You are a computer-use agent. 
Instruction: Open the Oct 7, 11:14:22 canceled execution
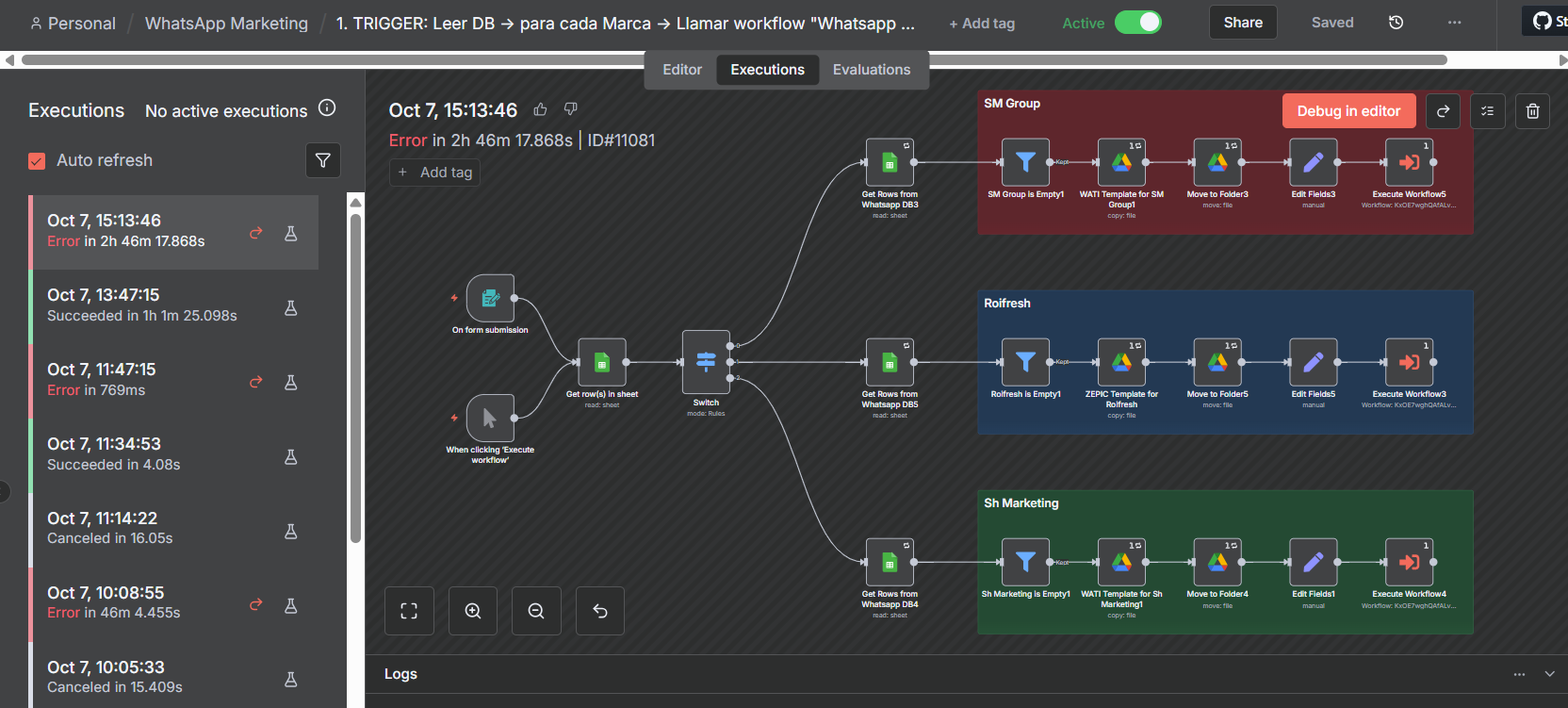pyautogui.click(x=173, y=530)
